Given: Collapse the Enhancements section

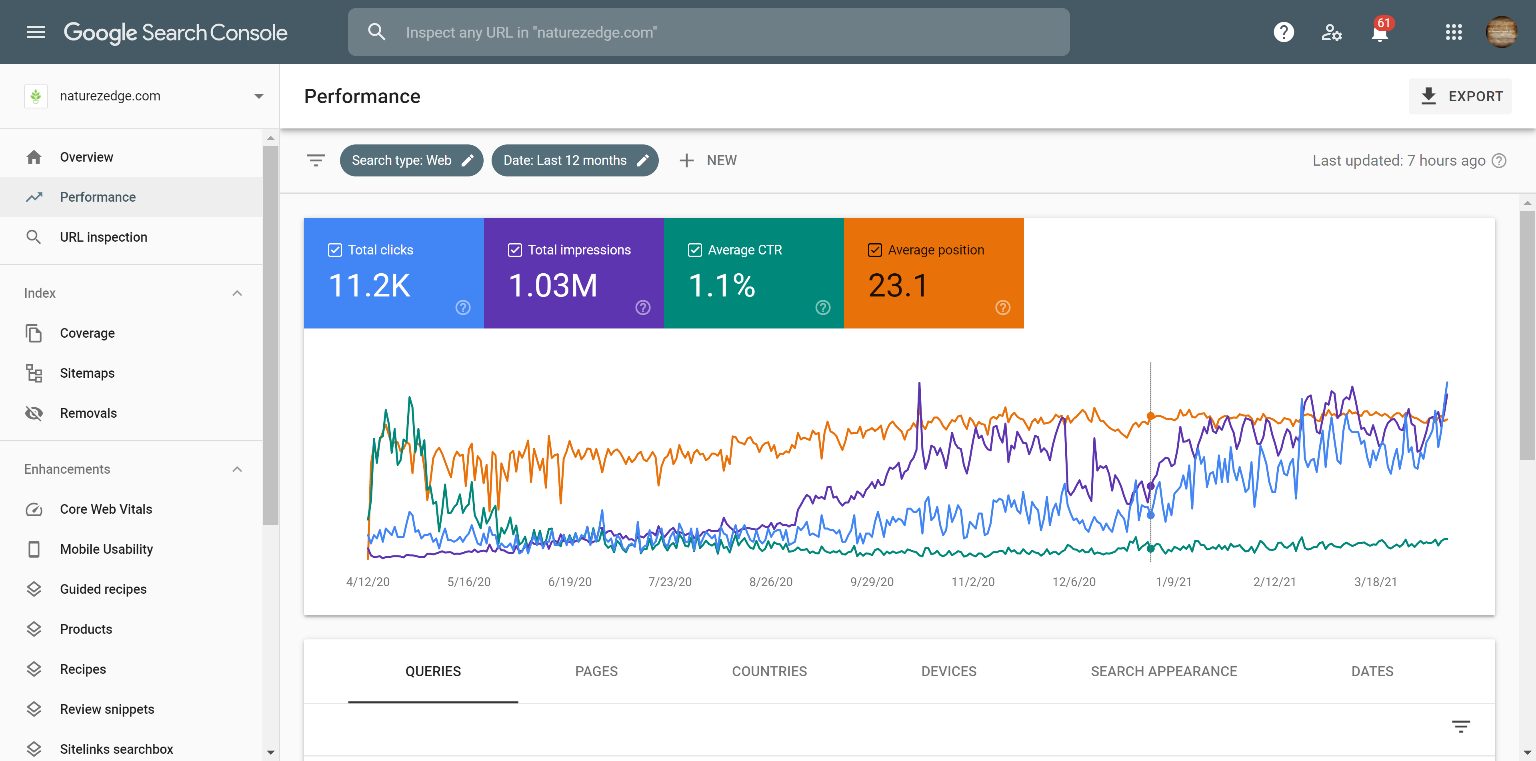Looking at the screenshot, I should 237,469.
